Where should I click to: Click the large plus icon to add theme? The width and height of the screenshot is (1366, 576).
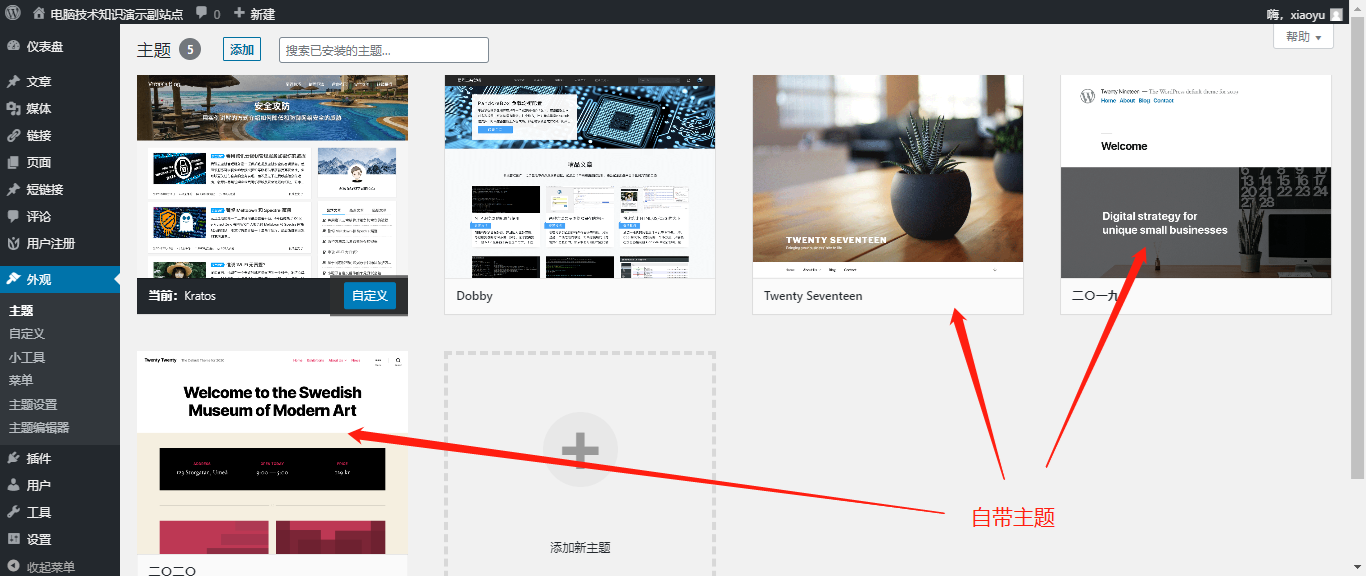pos(580,450)
